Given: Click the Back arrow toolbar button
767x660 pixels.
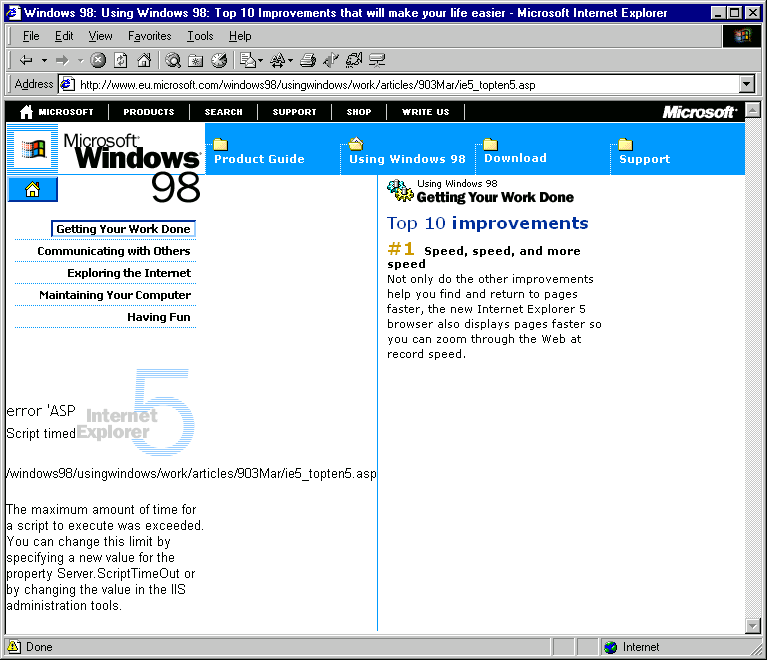Looking at the screenshot, I should coord(25,60).
